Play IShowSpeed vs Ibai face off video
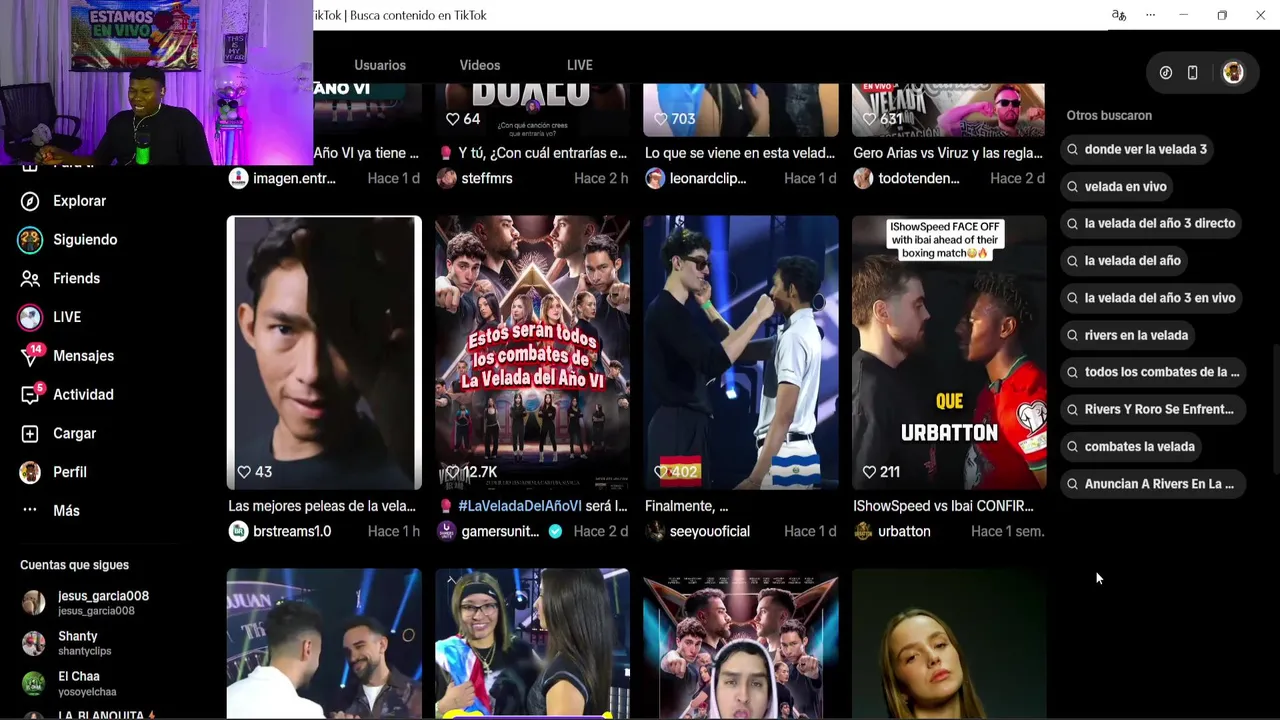The height and width of the screenshot is (720, 1280). pos(949,352)
